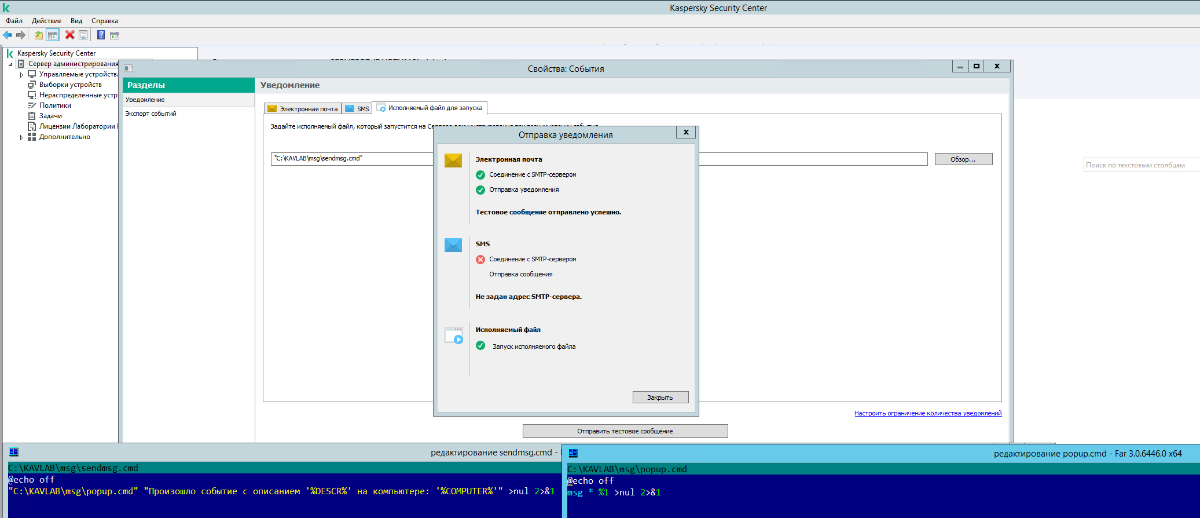Click the 'Поиск по текстовым столбцам' search field

coord(1141,165)
